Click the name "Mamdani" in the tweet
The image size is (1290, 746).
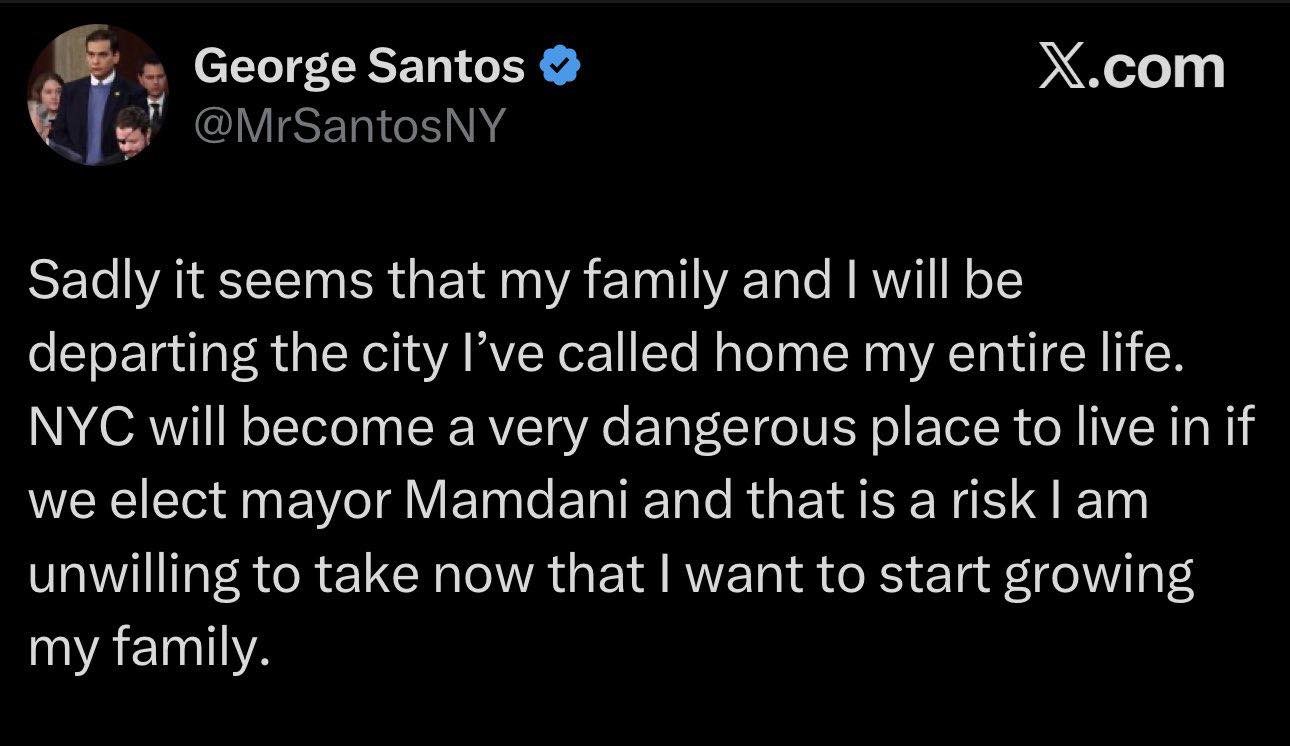(517, 502)
